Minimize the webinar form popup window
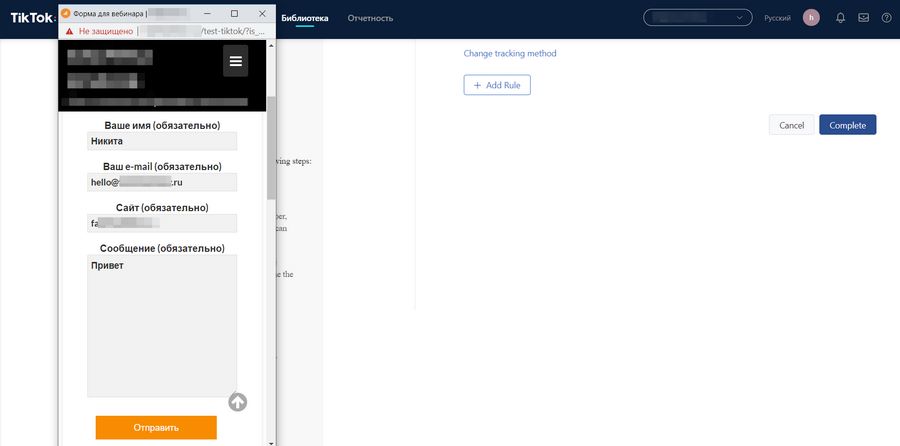This screenshot has width=900, height=446. [207, 13]
